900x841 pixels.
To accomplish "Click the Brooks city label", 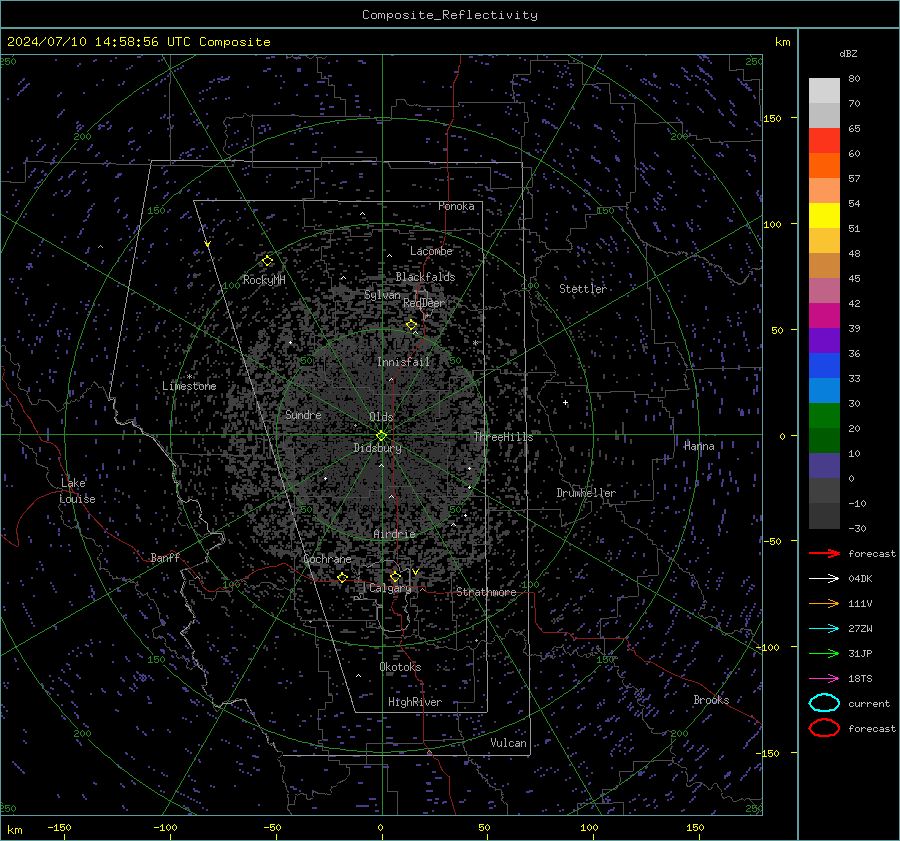I will [711, 700].
